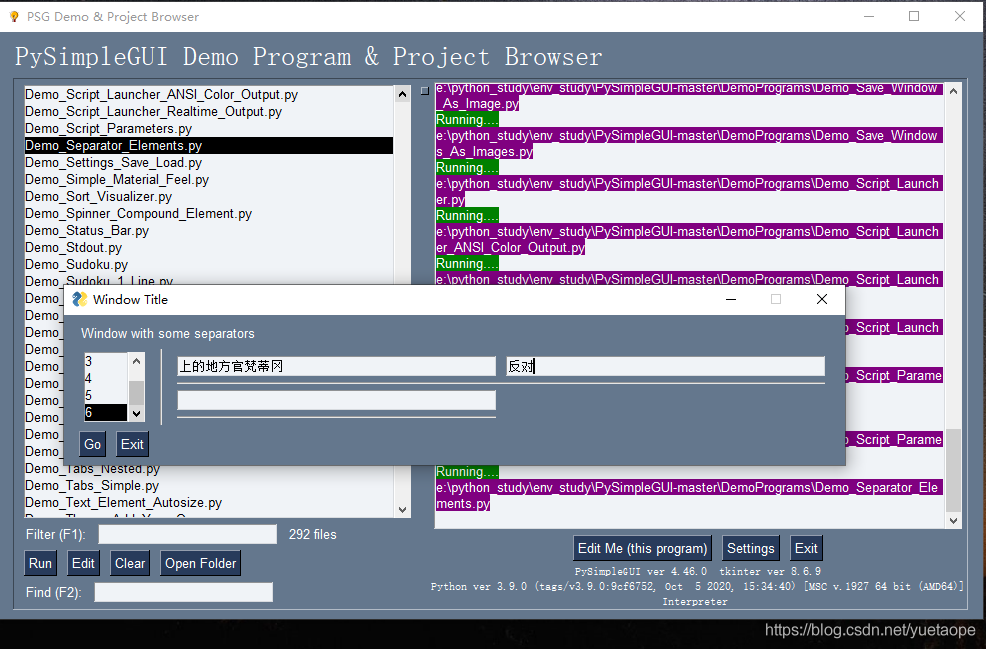Click the output panel scrollbar thumb
The width and height of the screenshot is (986, 649).
953,470
